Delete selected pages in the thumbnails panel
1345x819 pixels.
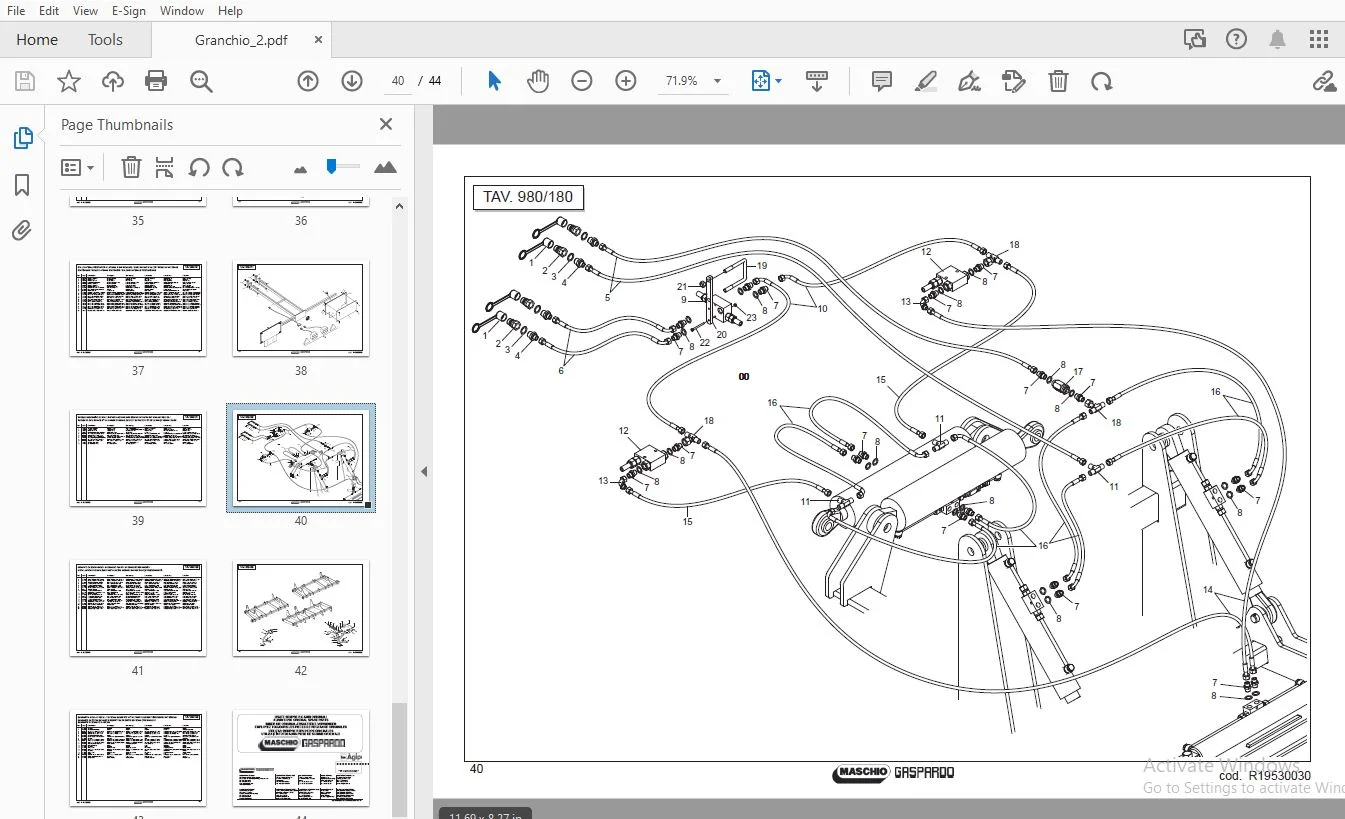click(131, 167)
